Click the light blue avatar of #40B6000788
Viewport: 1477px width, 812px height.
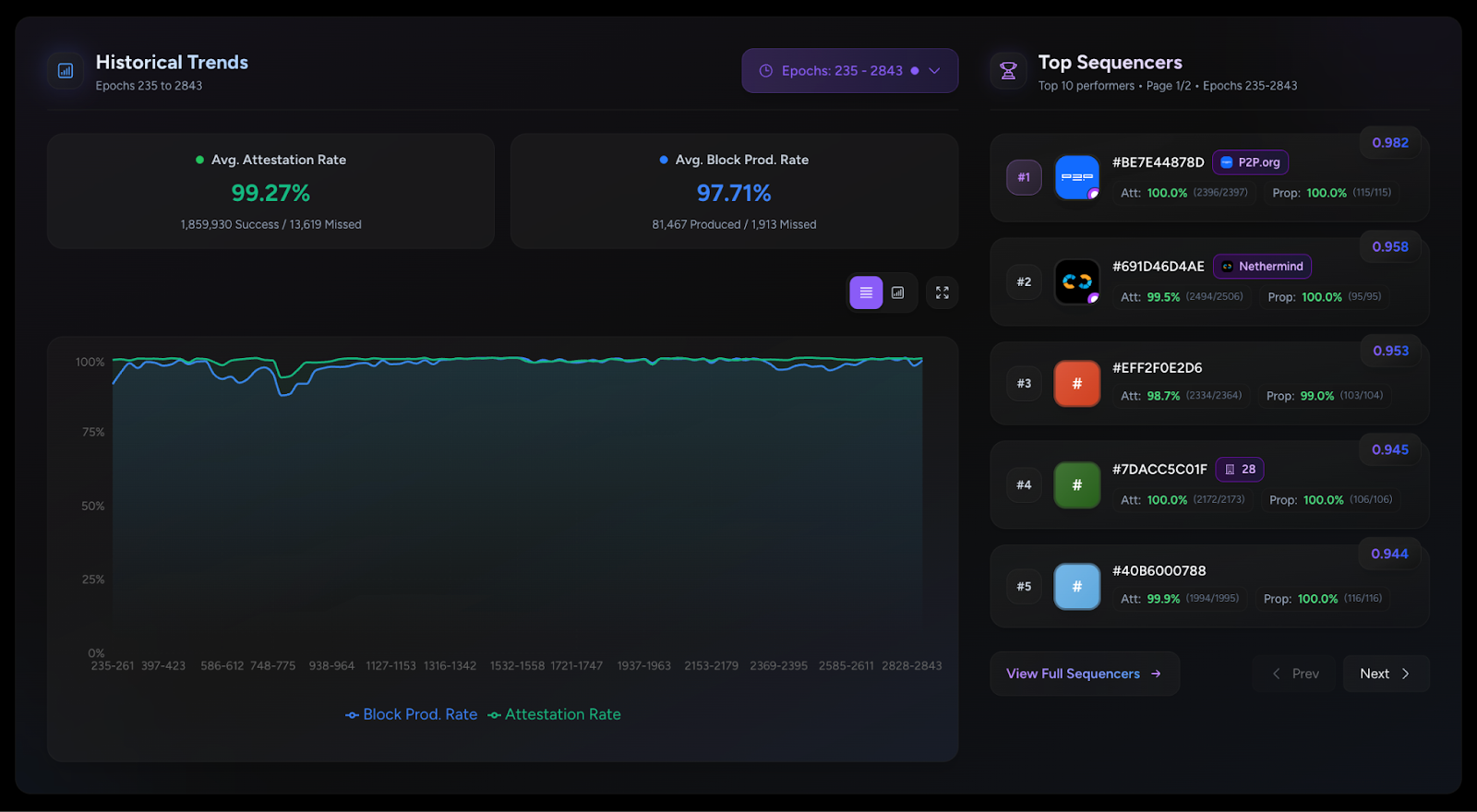coord(1076,587)
